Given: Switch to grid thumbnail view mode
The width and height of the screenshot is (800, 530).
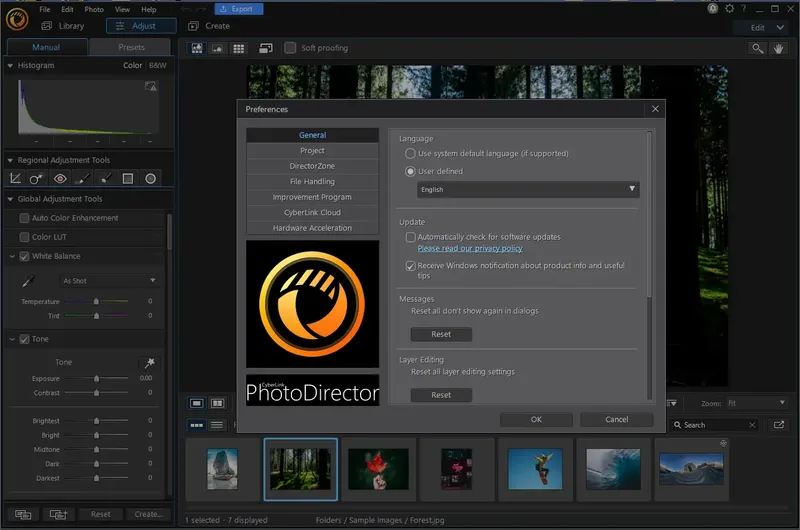Looking at the screenshot, I should tap(239, 48).
